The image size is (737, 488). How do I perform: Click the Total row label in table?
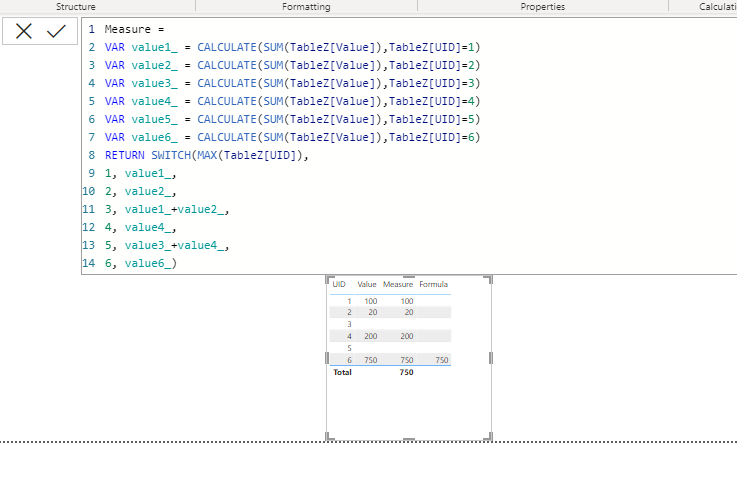(342, 372)
